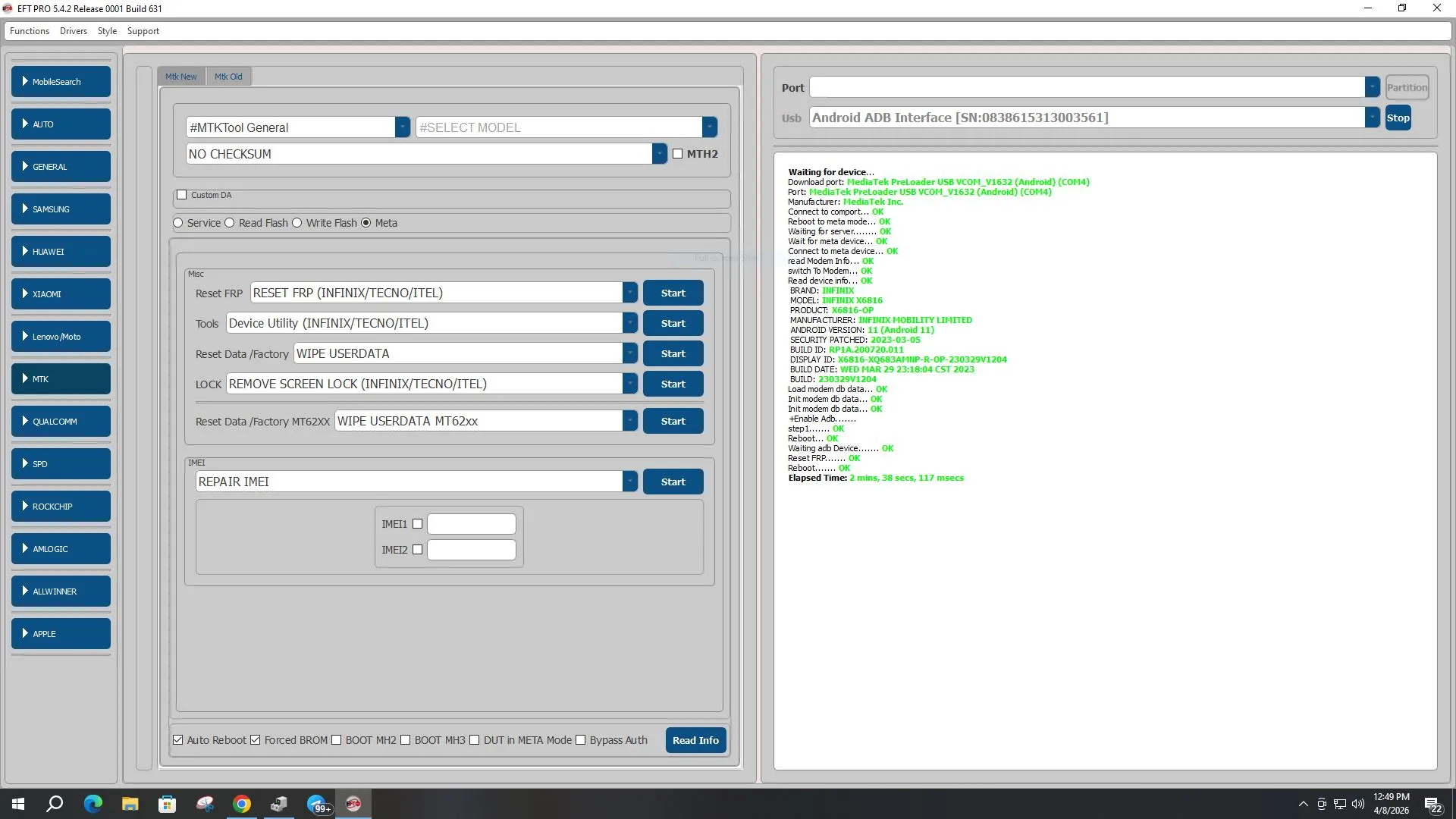Open the Samsung section in the sidebar
Screen dimensions: 1456x819
[x=61, y=209]
